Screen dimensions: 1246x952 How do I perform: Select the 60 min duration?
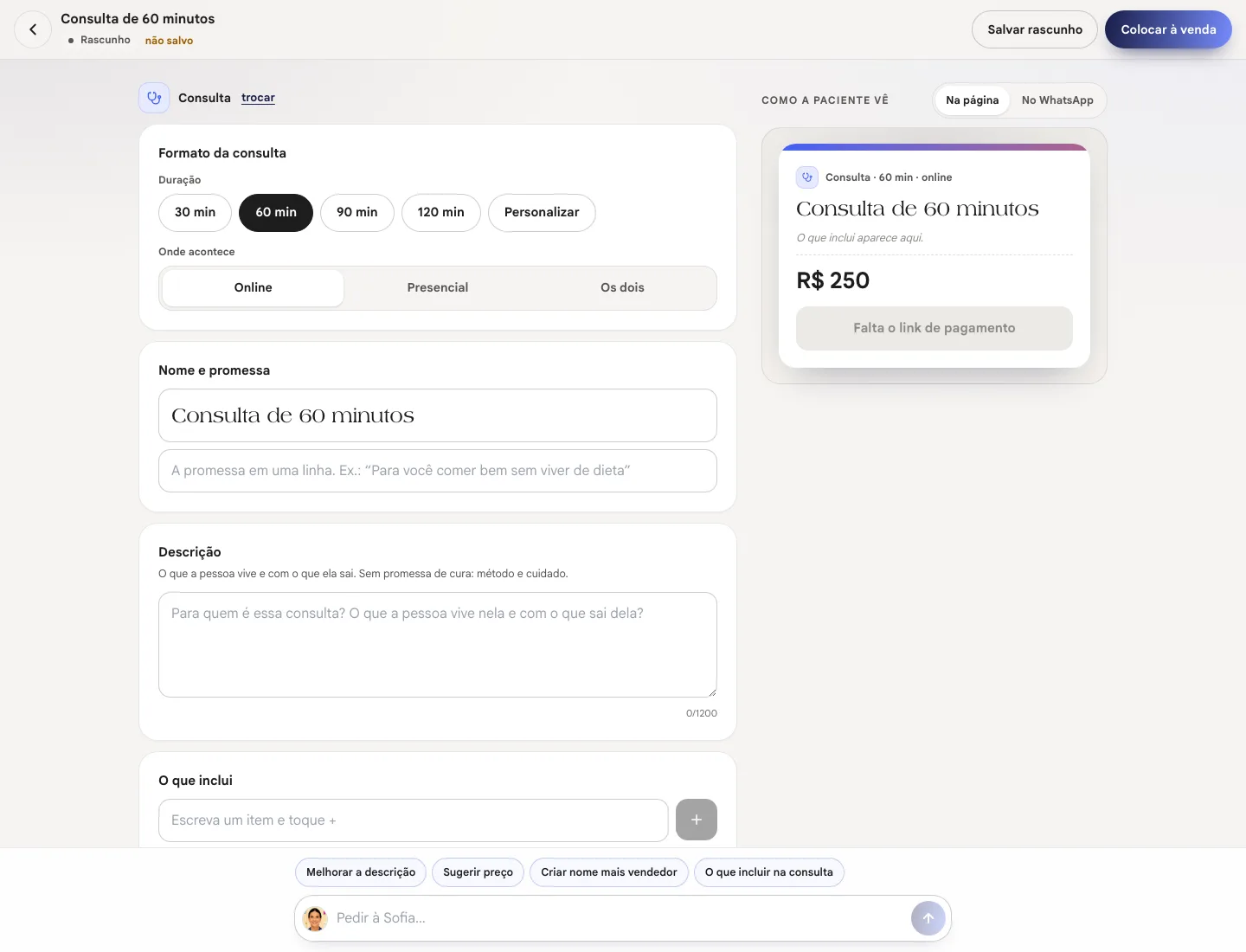[276, 213]
